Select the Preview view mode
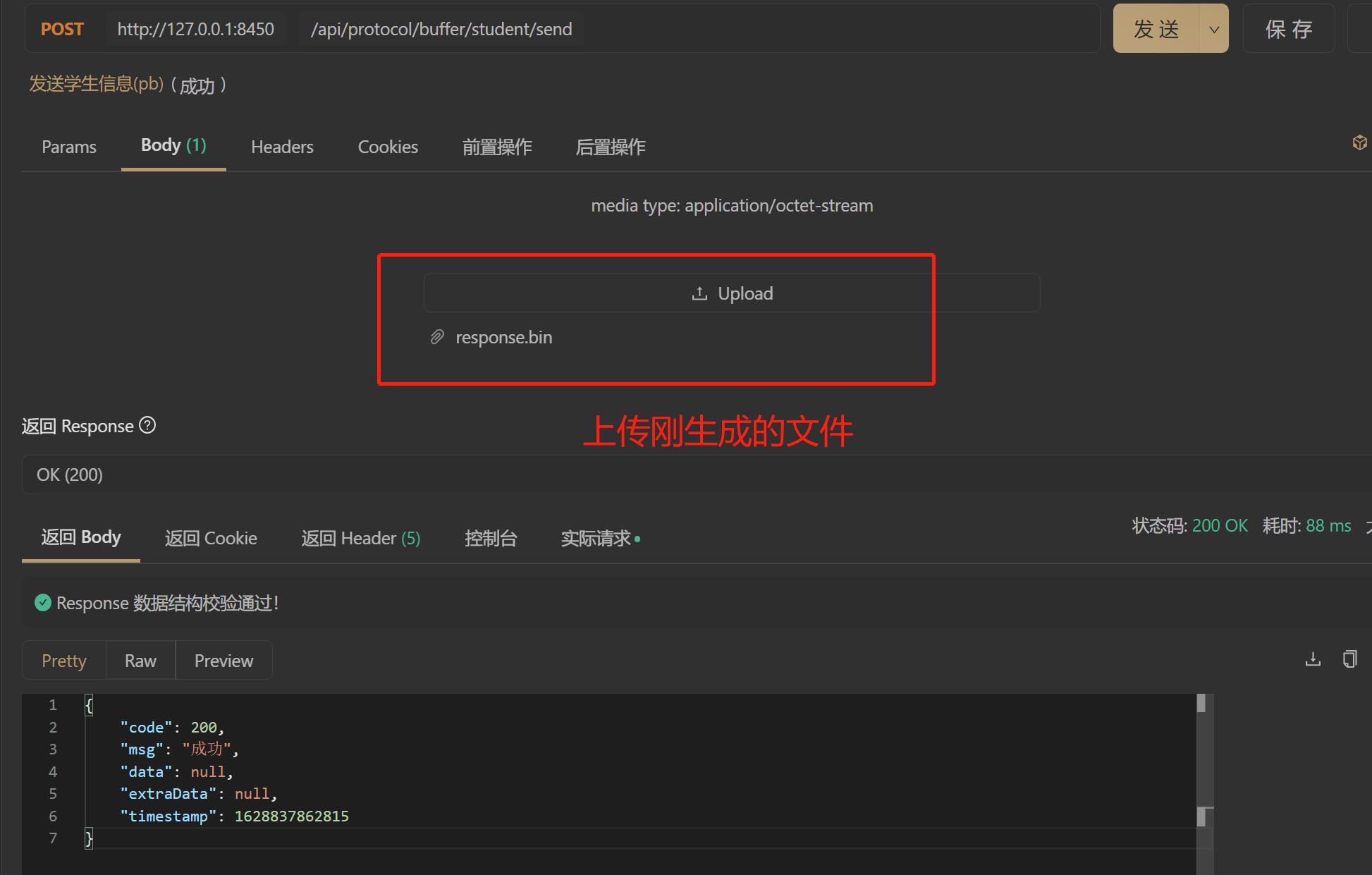Screen dimensions: 1372x875 tap(223, 661)
